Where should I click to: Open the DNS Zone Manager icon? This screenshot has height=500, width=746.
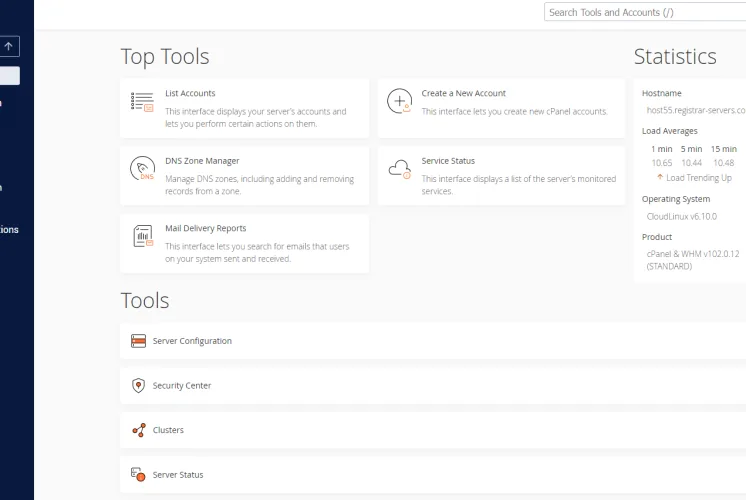(x=142, y=168)
